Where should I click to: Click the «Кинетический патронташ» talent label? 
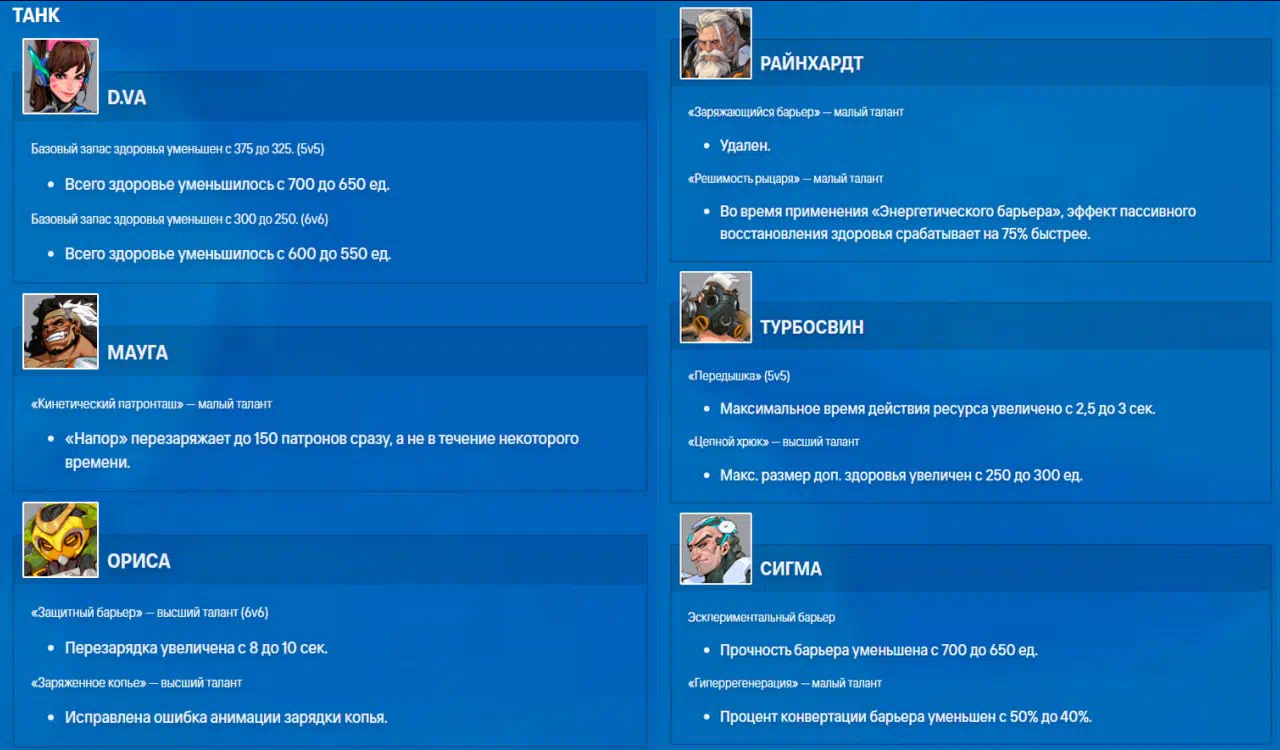[108, 404]
